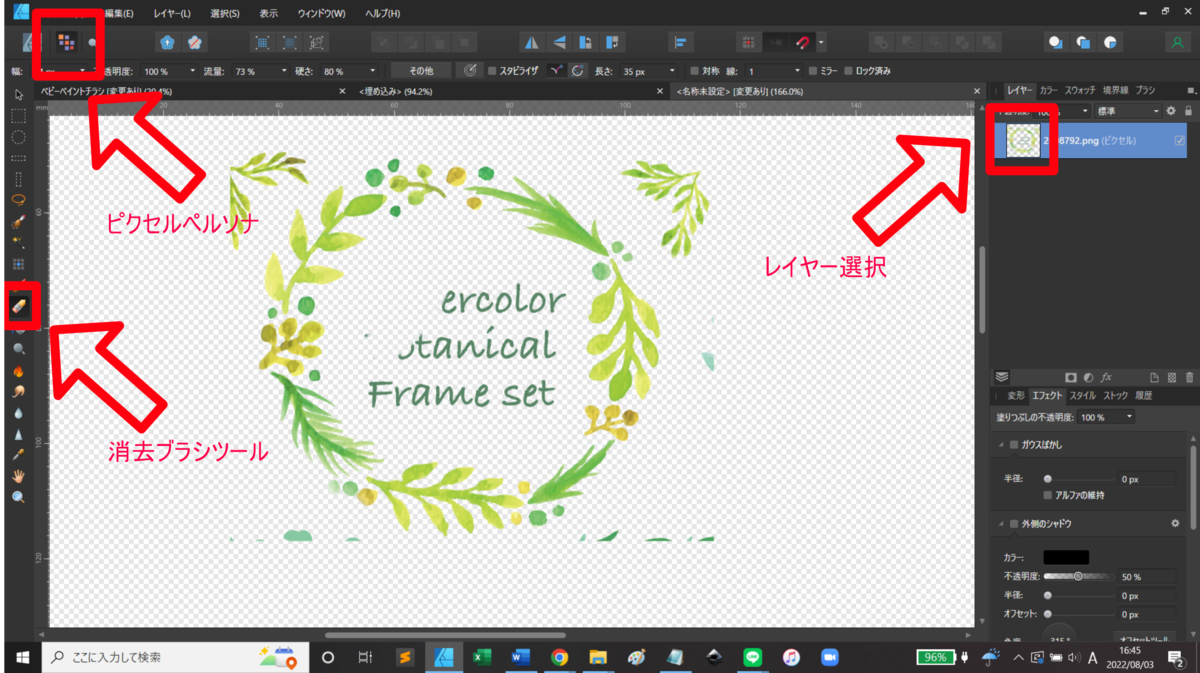Click the flip vertical toolbar icon
Image resolution: width=1200 pixels, height=673 pixels.
coord(559,43)
